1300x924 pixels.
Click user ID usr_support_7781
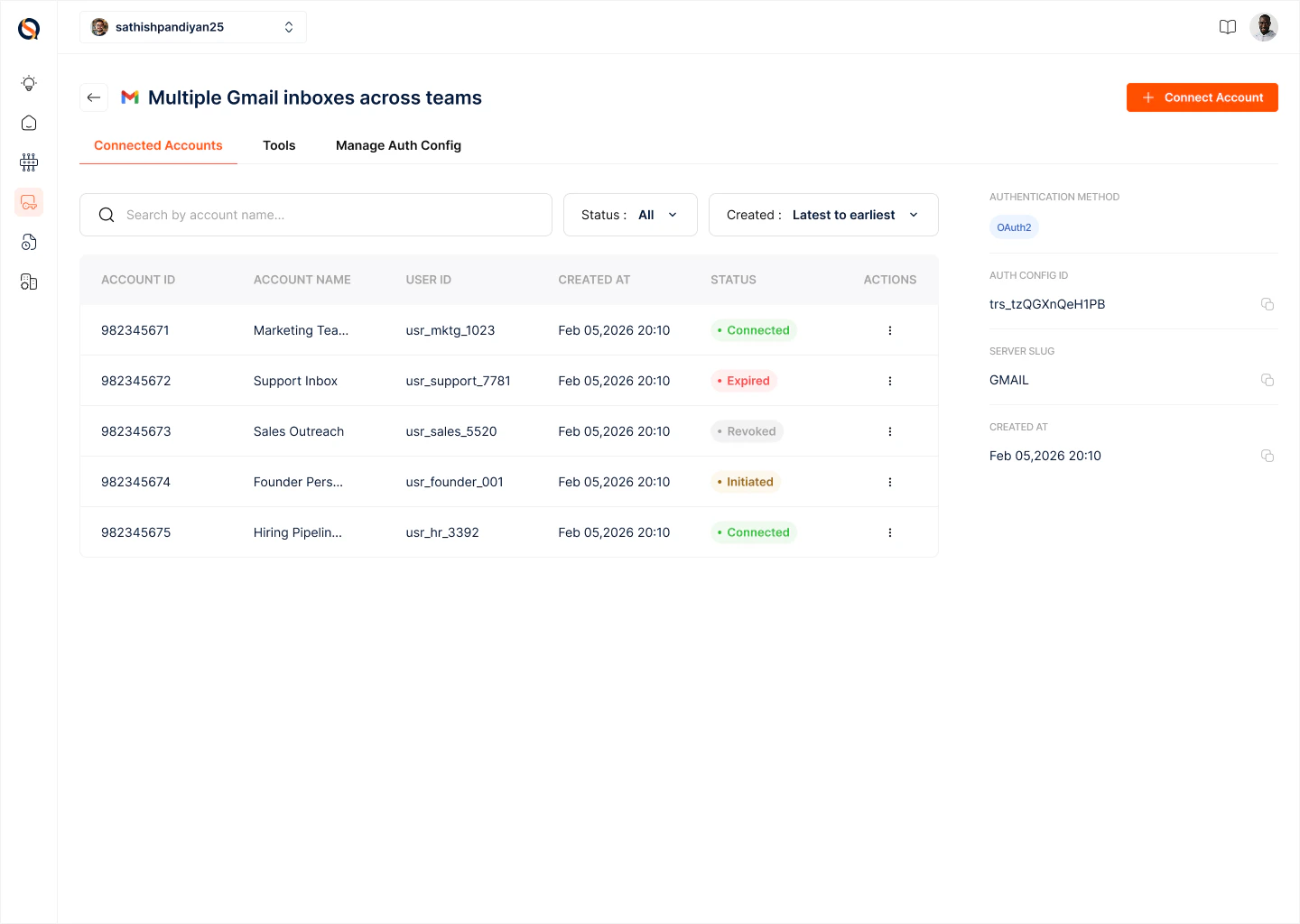pyautogui.click(x=459, y=381)
